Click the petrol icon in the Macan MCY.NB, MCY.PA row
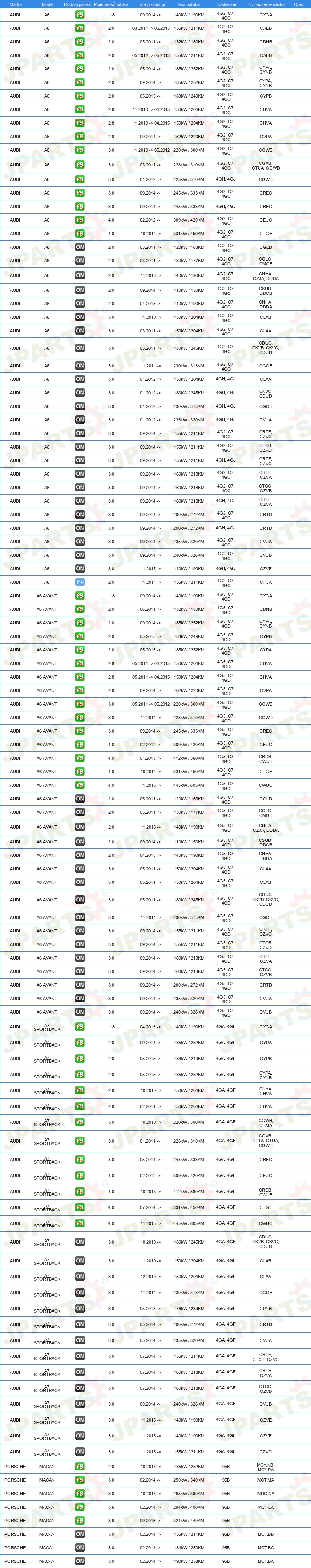The width and height of the screenshot is (311, 1568). 80,1467
